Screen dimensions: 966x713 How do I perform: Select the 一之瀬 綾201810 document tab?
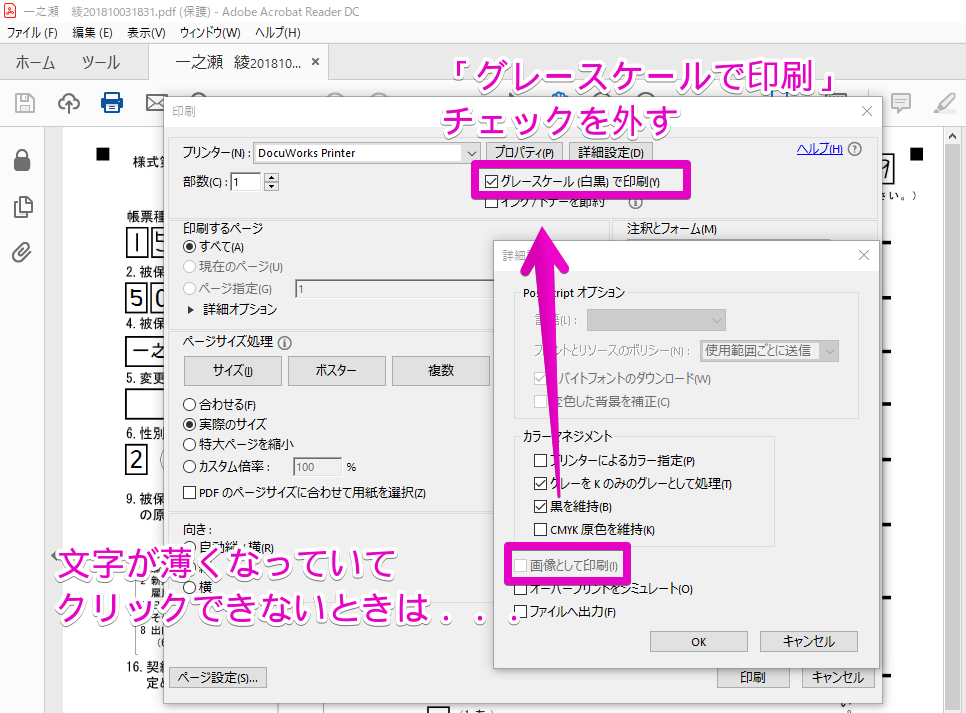238,62
